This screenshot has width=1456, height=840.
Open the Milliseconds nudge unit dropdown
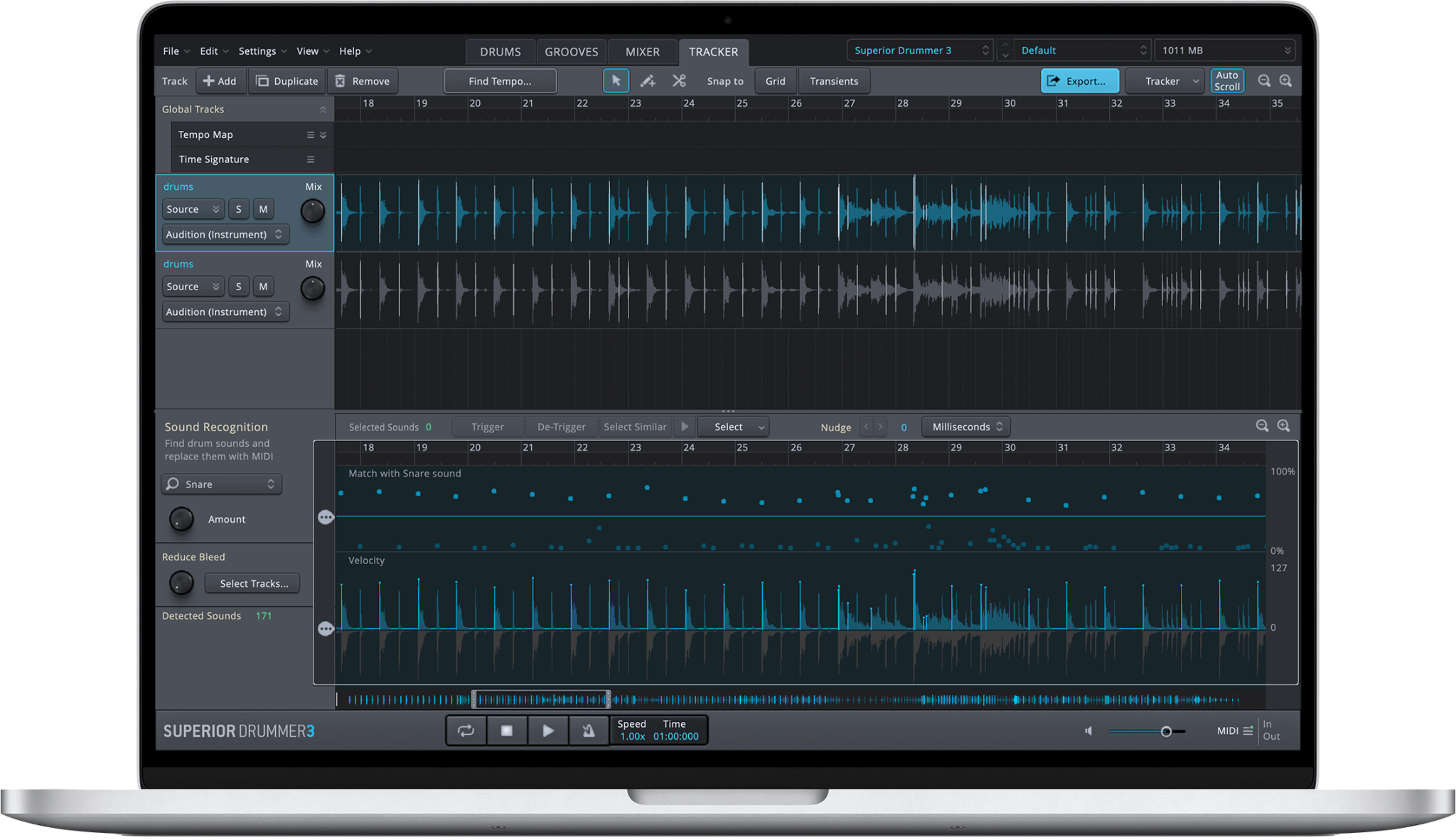point(967,427)
